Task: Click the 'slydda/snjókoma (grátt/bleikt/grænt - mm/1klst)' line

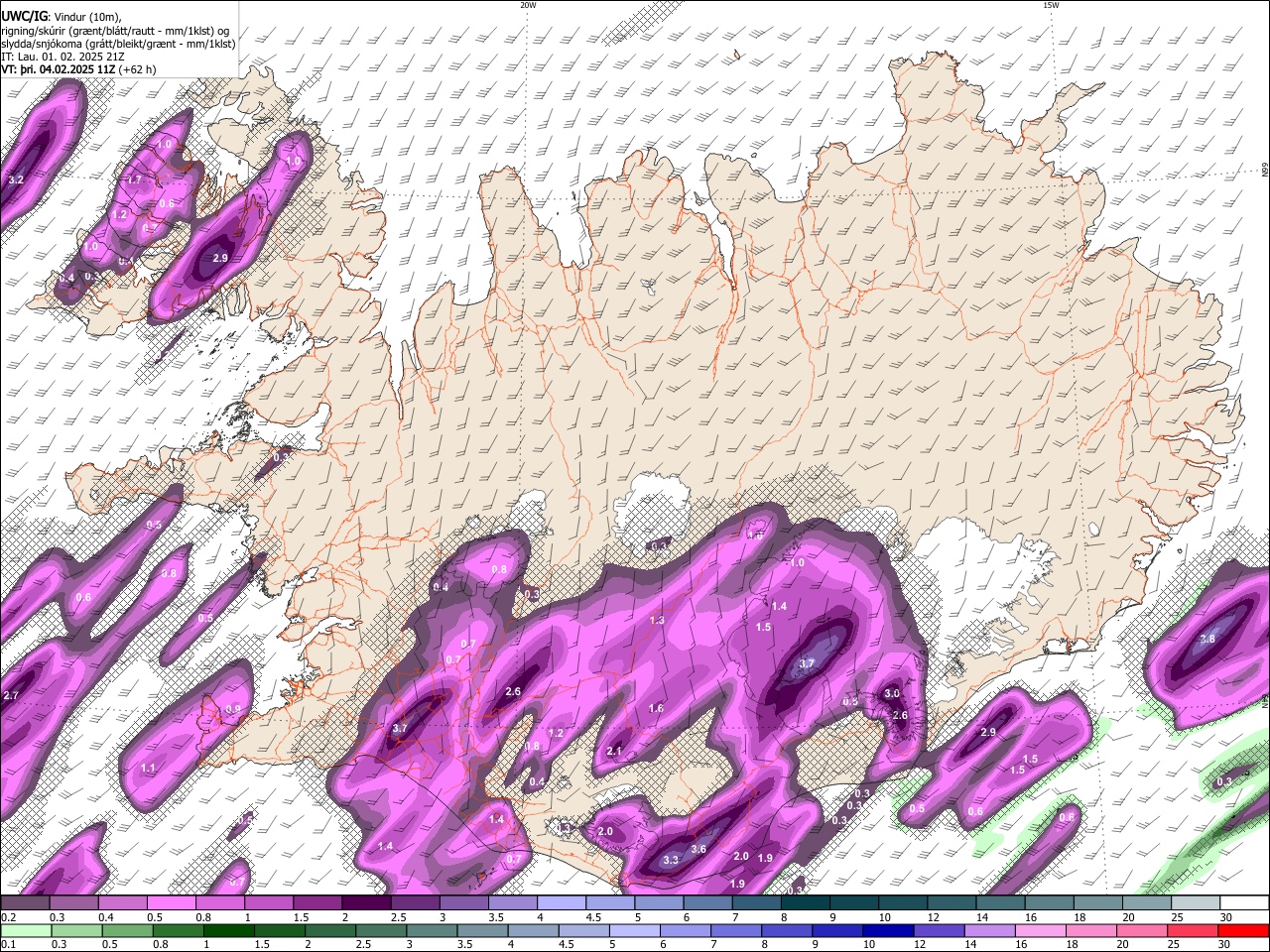Action: coord(118,44)
